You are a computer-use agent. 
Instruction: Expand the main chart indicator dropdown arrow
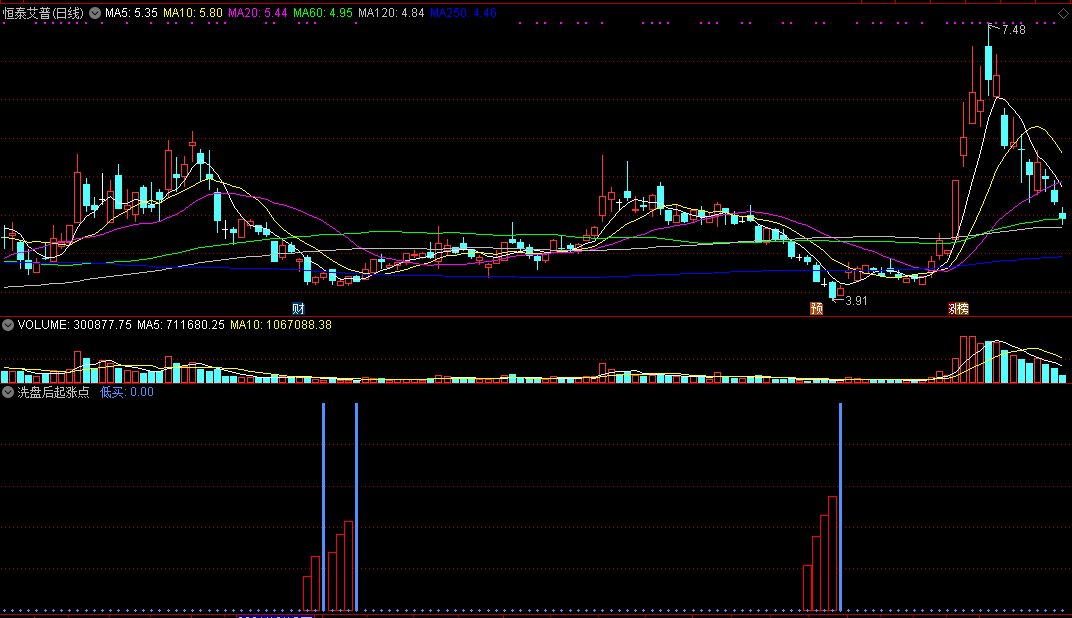click(x=95, y=13)
